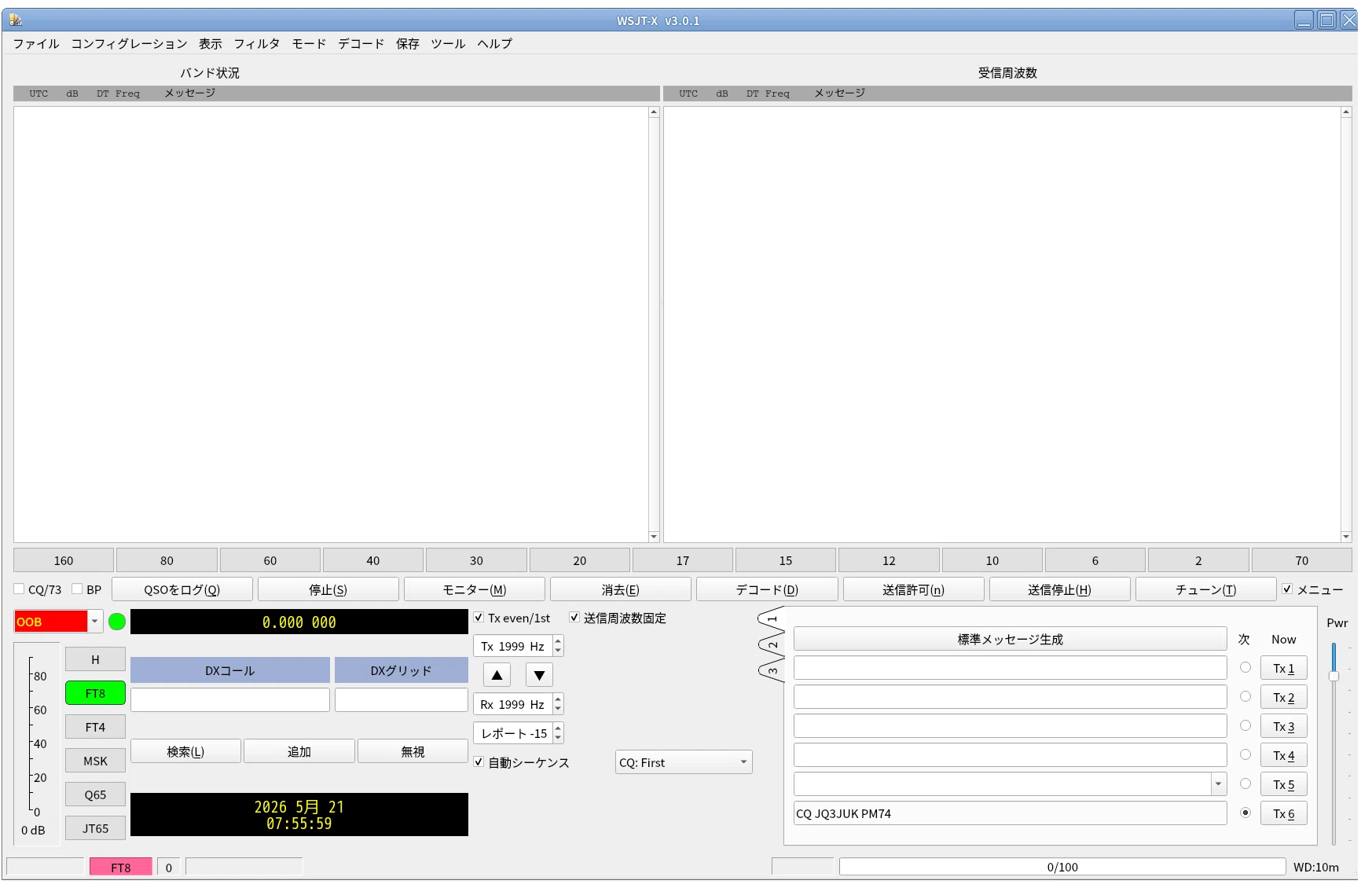The image size is (1372, 888).
Task: Switch to message tab 1
Action: [772, 618]
